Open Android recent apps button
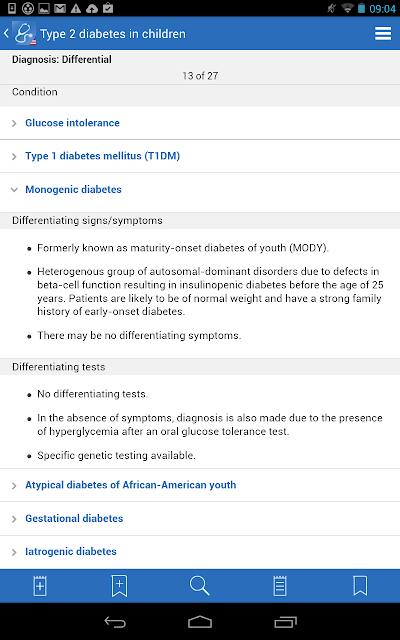The width and height of the screenshot is (400, 640). (x=285, y=622)
